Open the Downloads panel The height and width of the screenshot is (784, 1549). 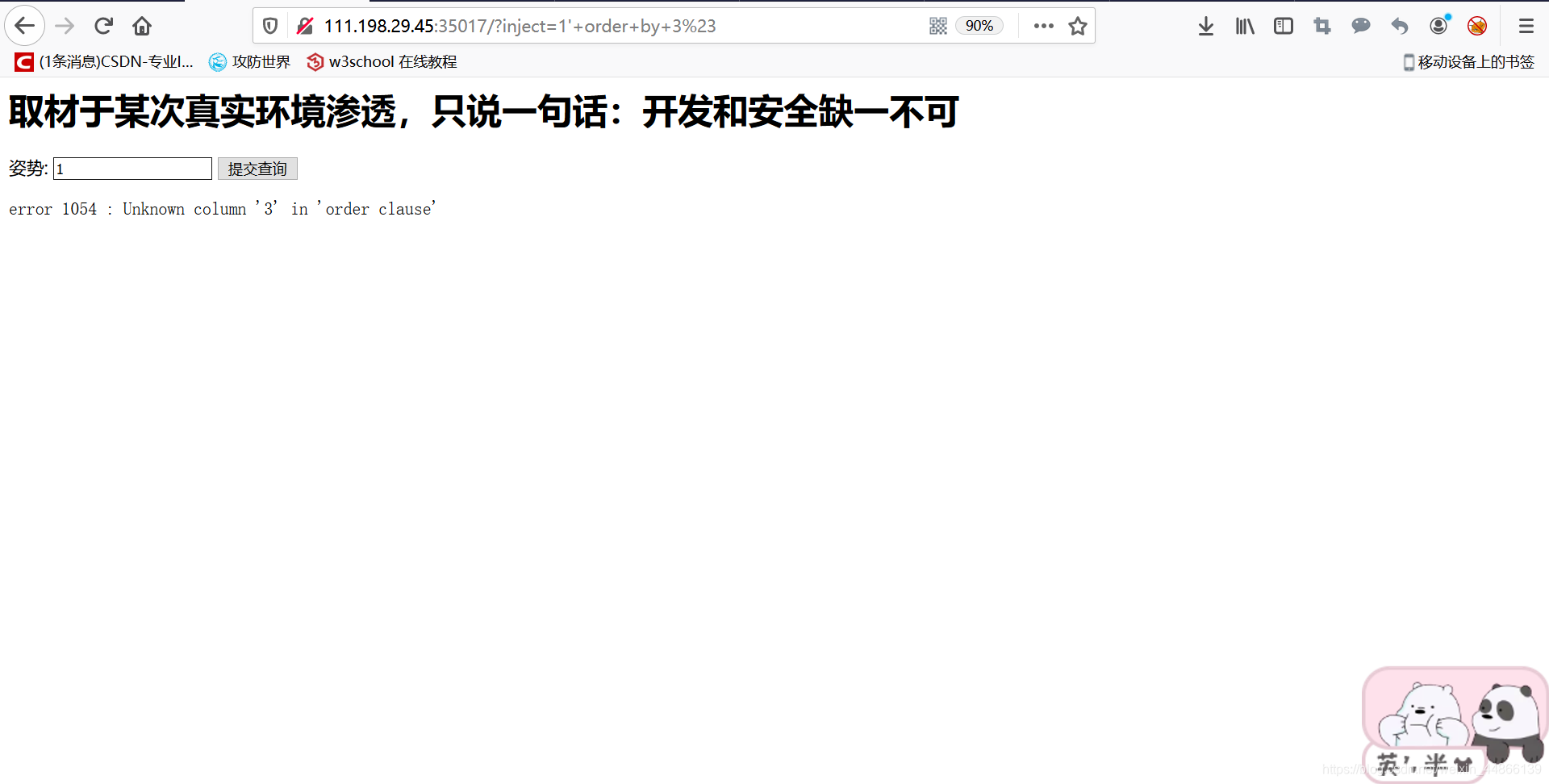tap(1206, 25)
